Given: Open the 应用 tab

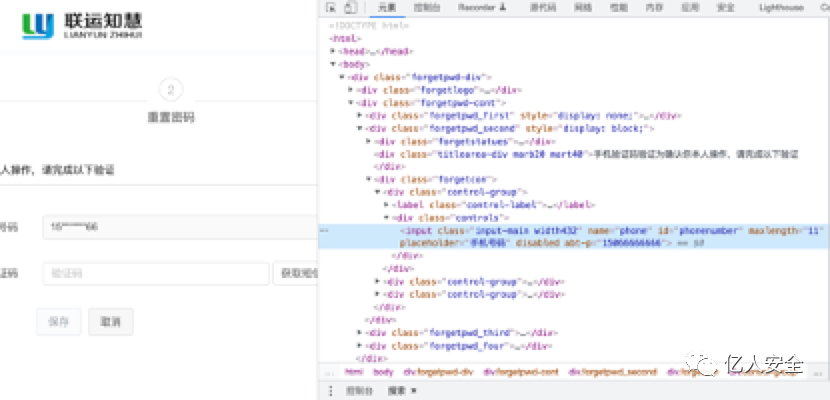Looking at the screenshot, I should point(690,7).
